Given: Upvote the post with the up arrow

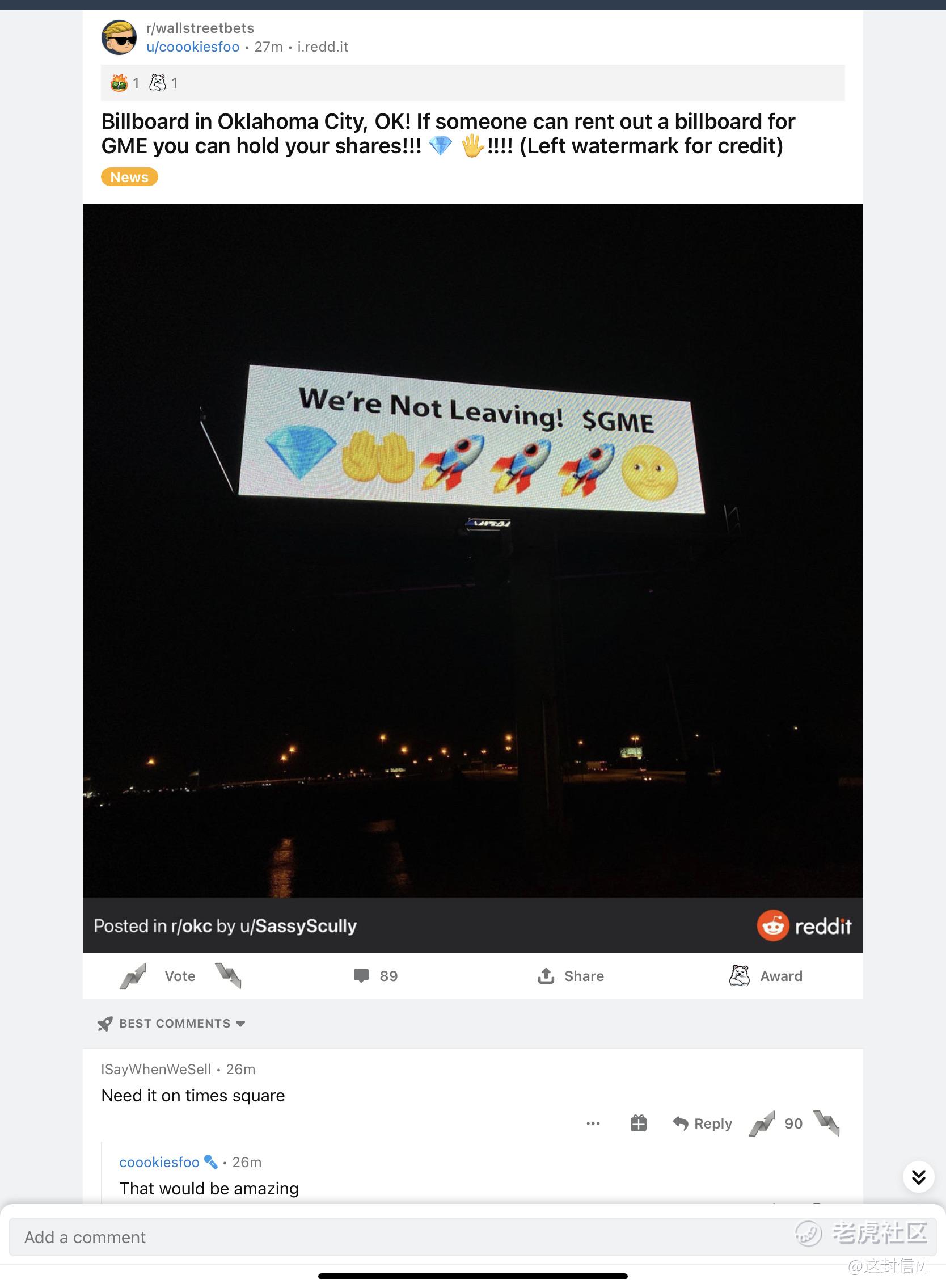Looking at the screenshot, I should pyautogui.click(x=133, y=976).
